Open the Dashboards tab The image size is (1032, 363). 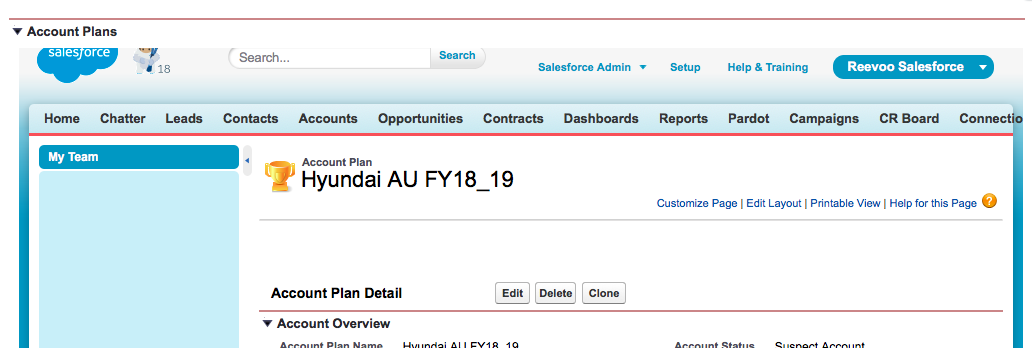[601, 118]
